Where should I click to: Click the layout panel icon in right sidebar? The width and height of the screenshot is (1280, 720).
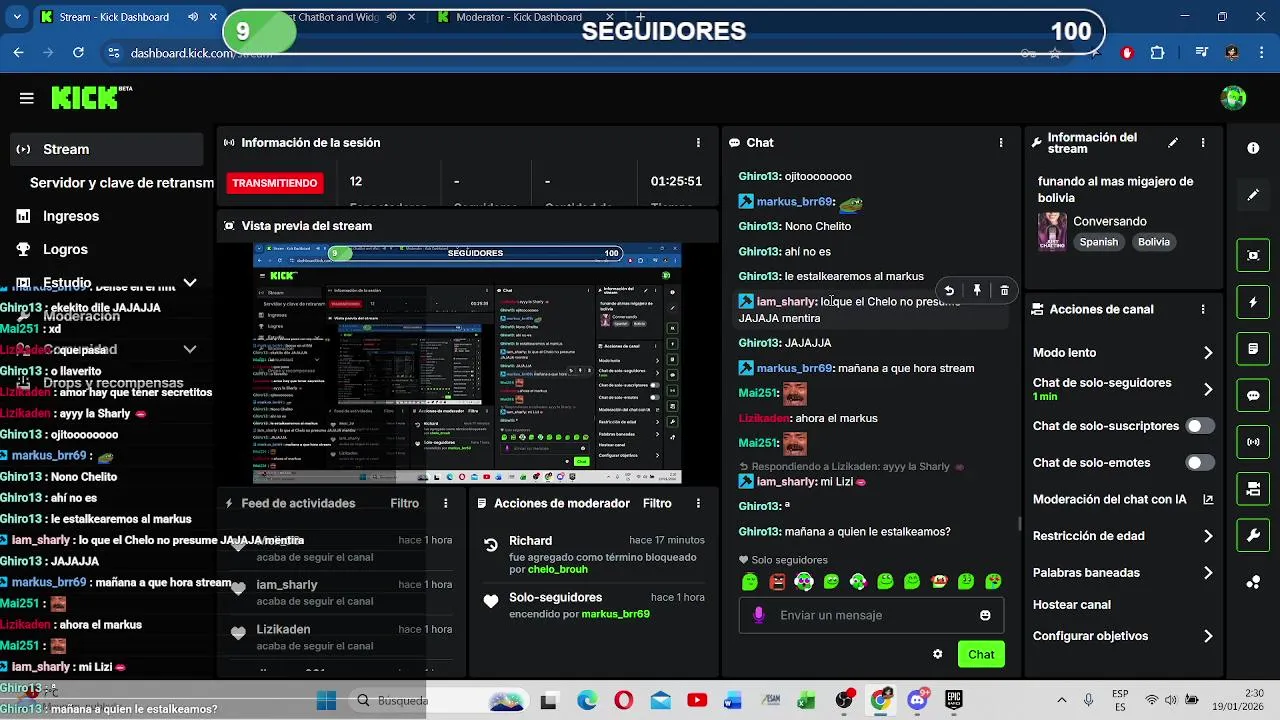(x=1253, y=489)
